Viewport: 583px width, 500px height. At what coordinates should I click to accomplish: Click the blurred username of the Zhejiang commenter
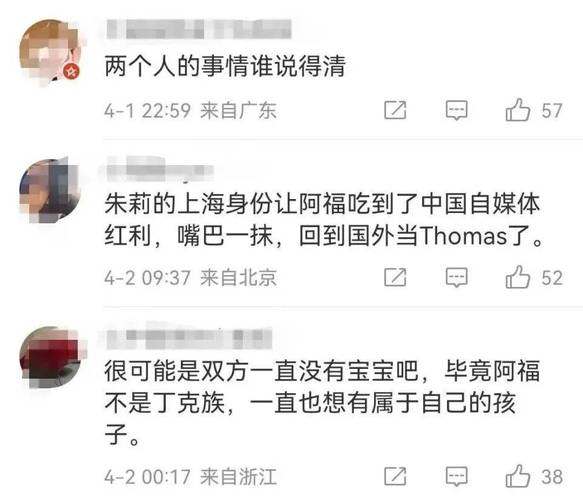189,338
